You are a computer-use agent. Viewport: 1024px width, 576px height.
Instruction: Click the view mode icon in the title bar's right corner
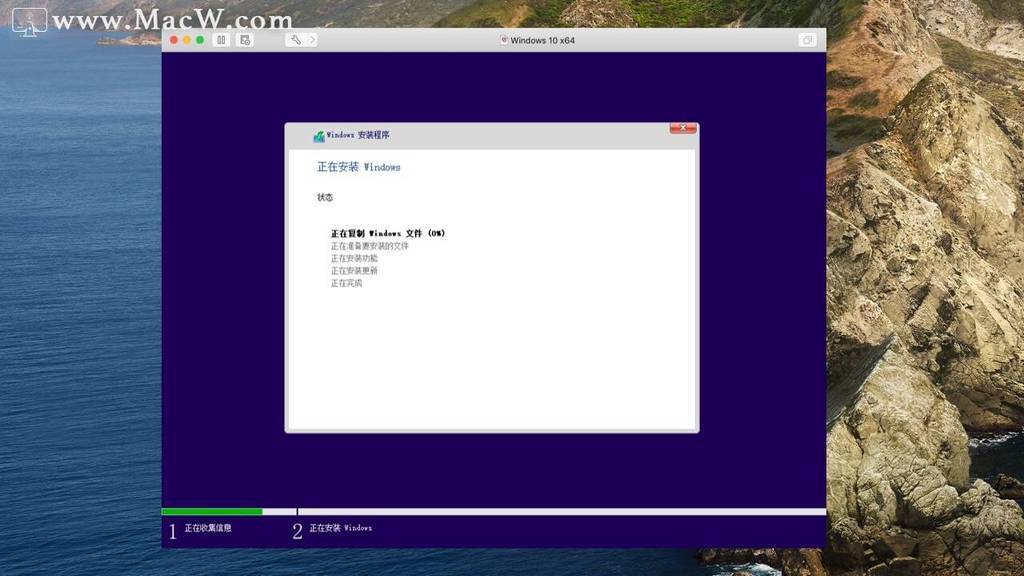coord(807,40)
